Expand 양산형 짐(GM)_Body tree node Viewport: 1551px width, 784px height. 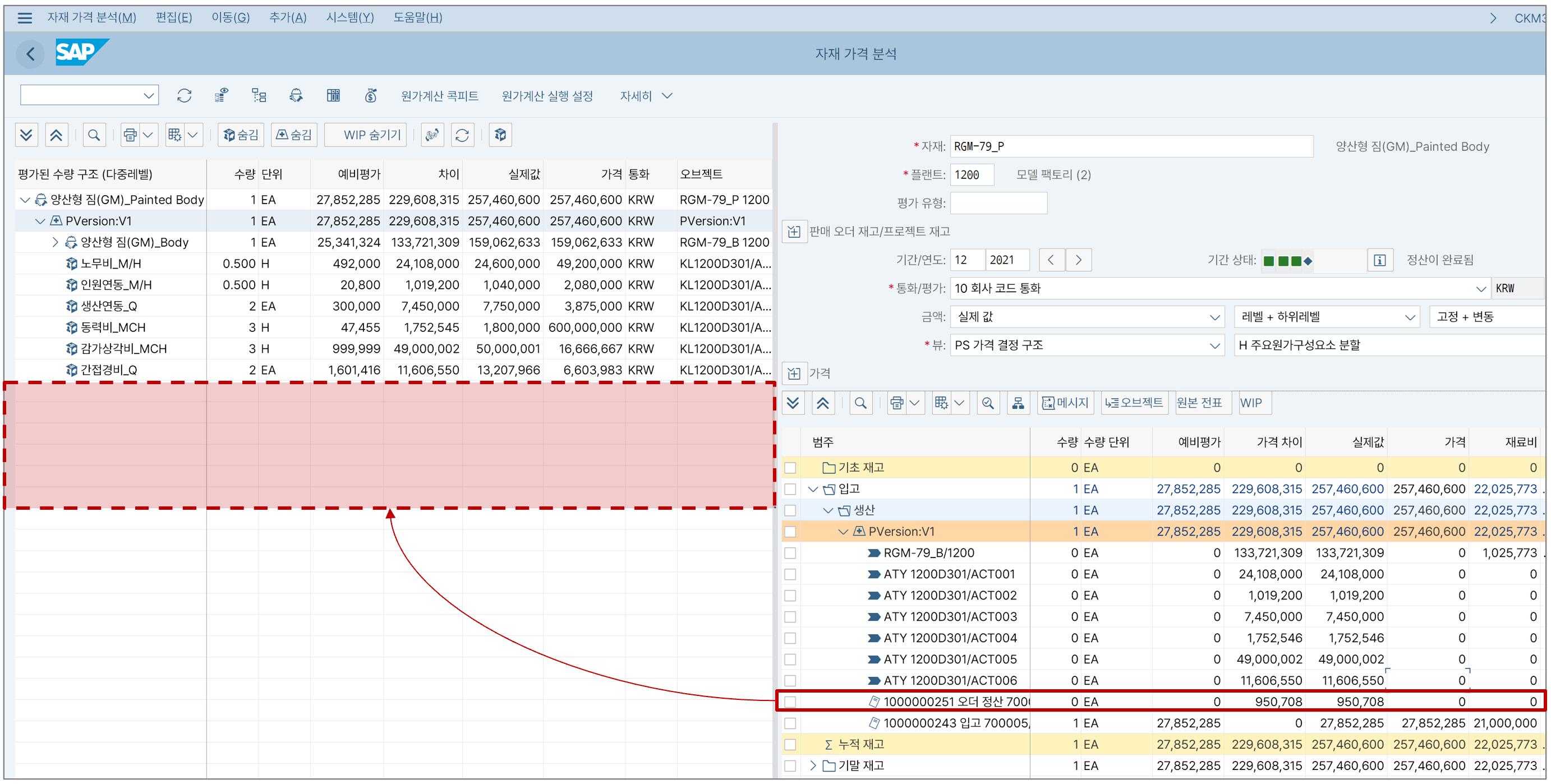pos(55,242)
